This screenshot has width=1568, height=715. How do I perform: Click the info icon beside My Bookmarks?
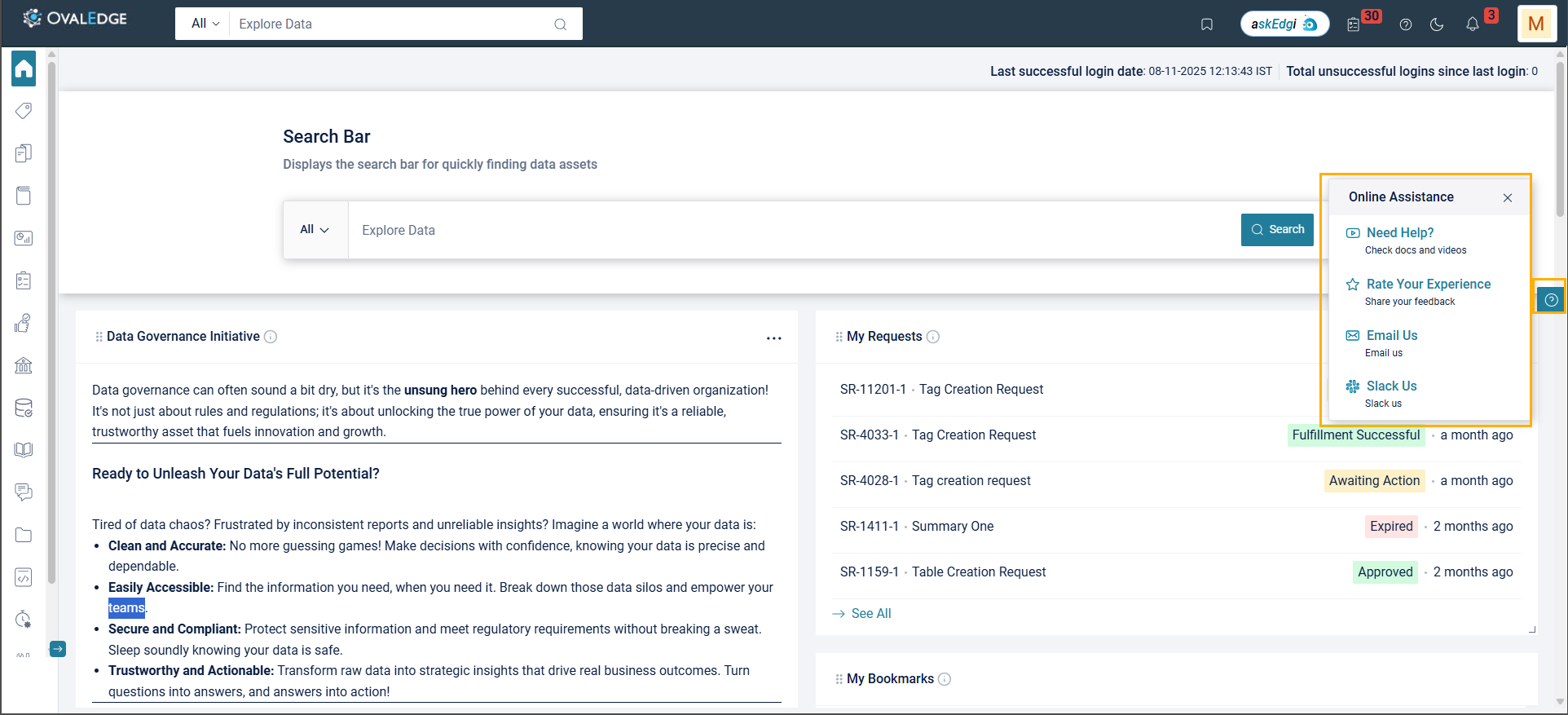coord(945,679)
